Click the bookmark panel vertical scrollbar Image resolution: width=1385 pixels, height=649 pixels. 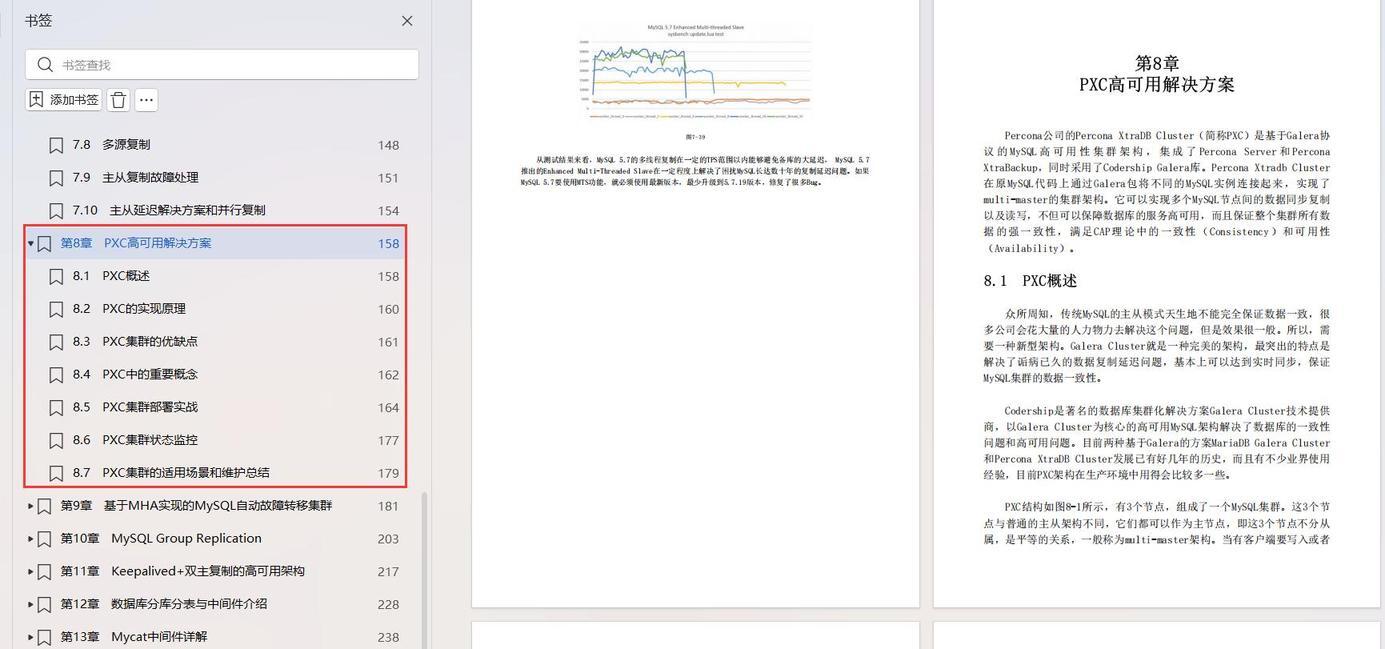pos(424,570)
